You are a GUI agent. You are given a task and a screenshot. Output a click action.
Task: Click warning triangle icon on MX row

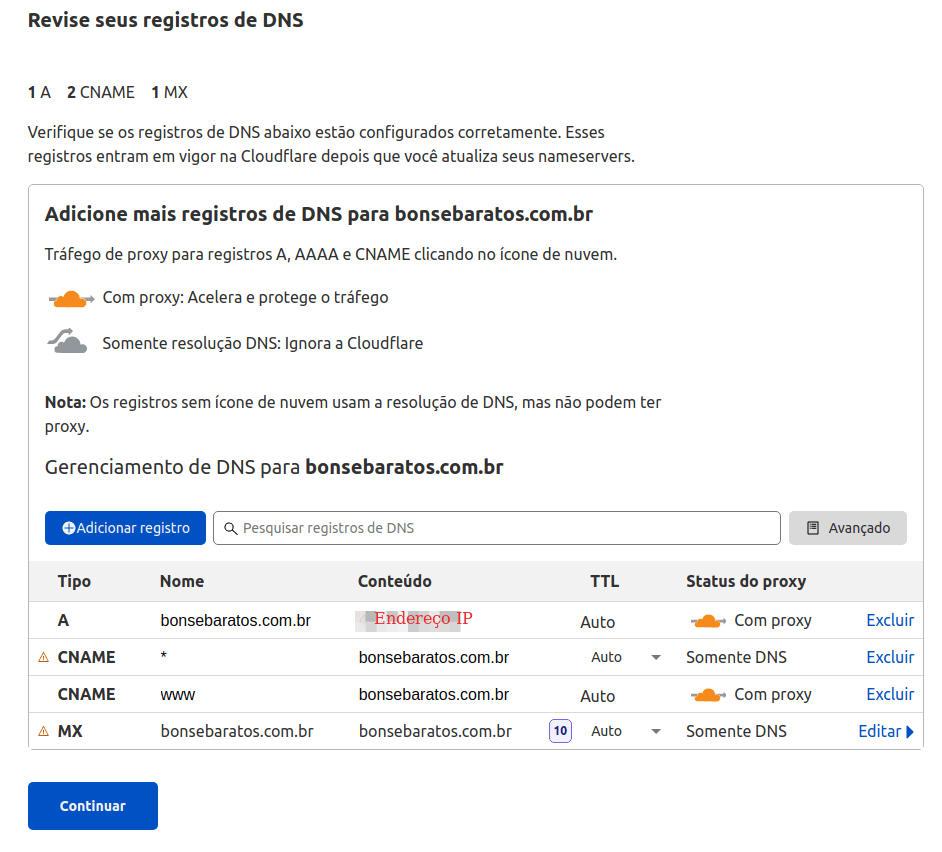43,731
